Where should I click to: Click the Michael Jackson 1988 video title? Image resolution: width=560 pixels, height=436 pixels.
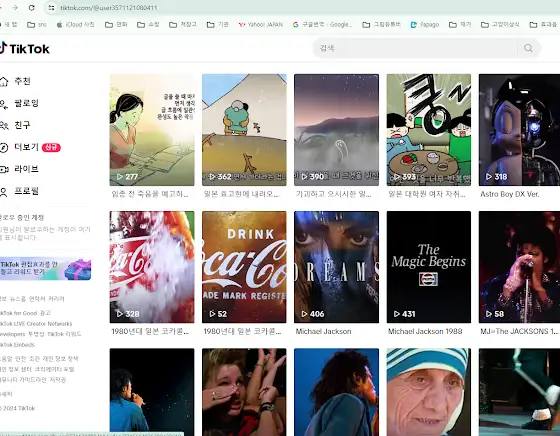click(x=425, y=331)
